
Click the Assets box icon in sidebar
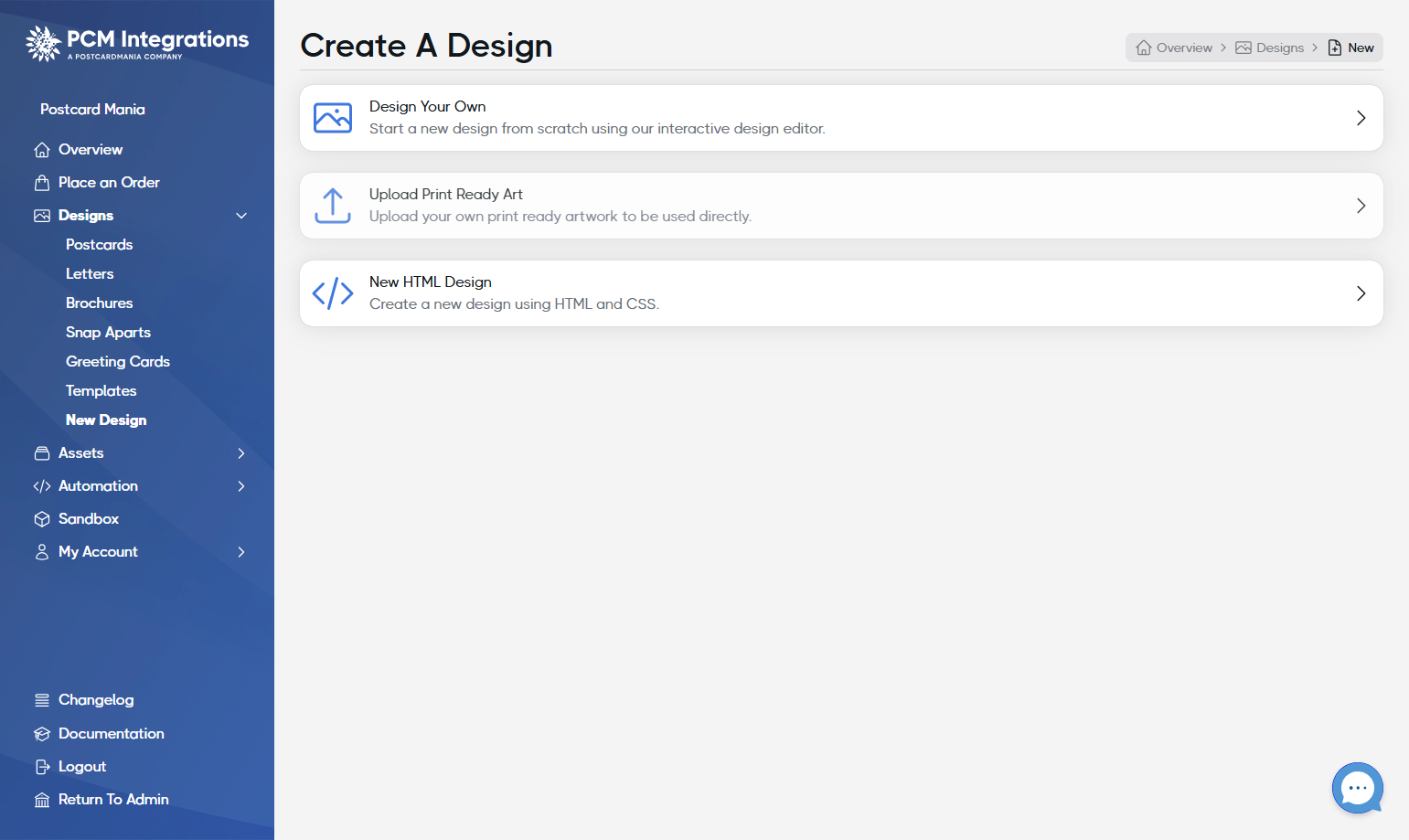(x=42, y=453)
